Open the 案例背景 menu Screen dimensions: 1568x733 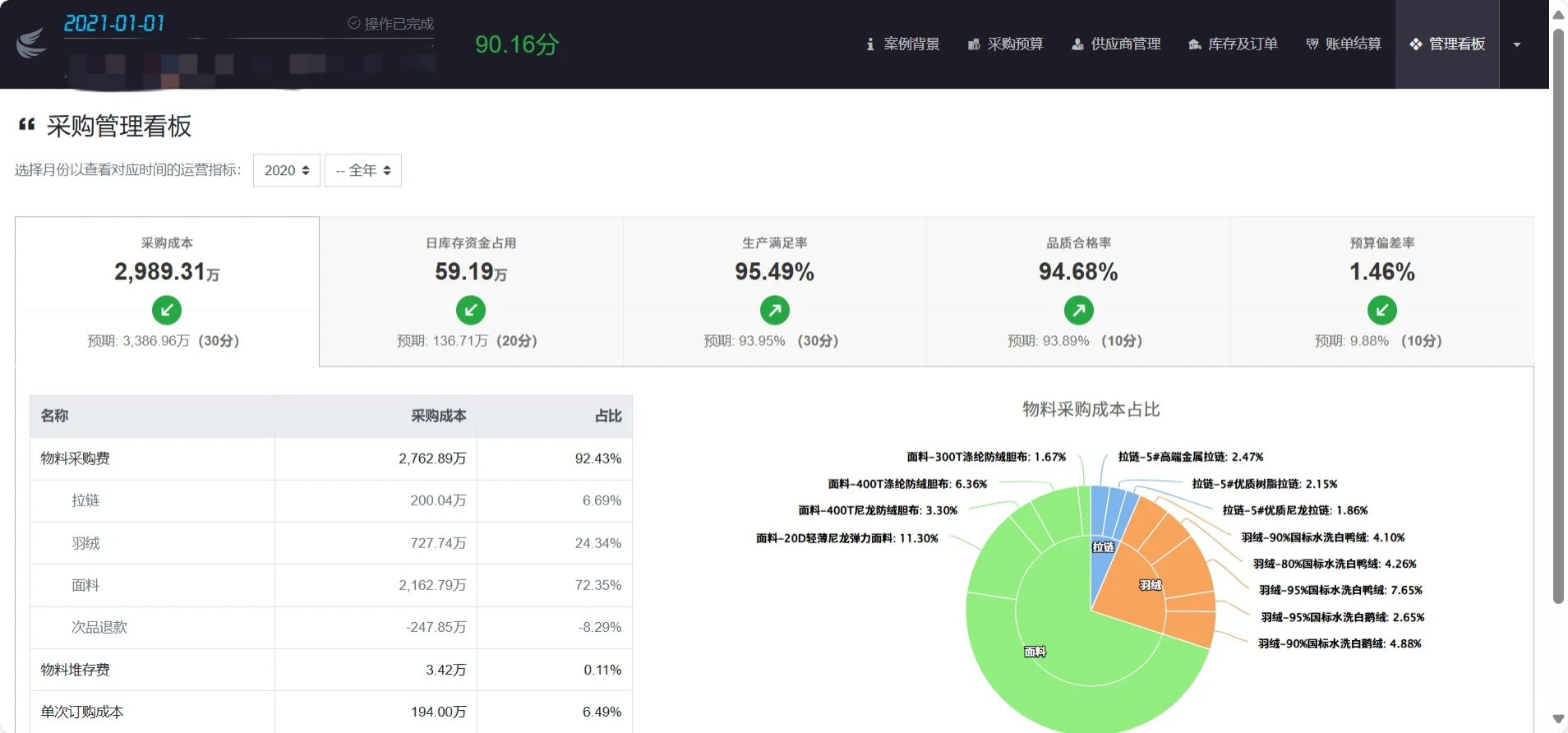(903, 44)
